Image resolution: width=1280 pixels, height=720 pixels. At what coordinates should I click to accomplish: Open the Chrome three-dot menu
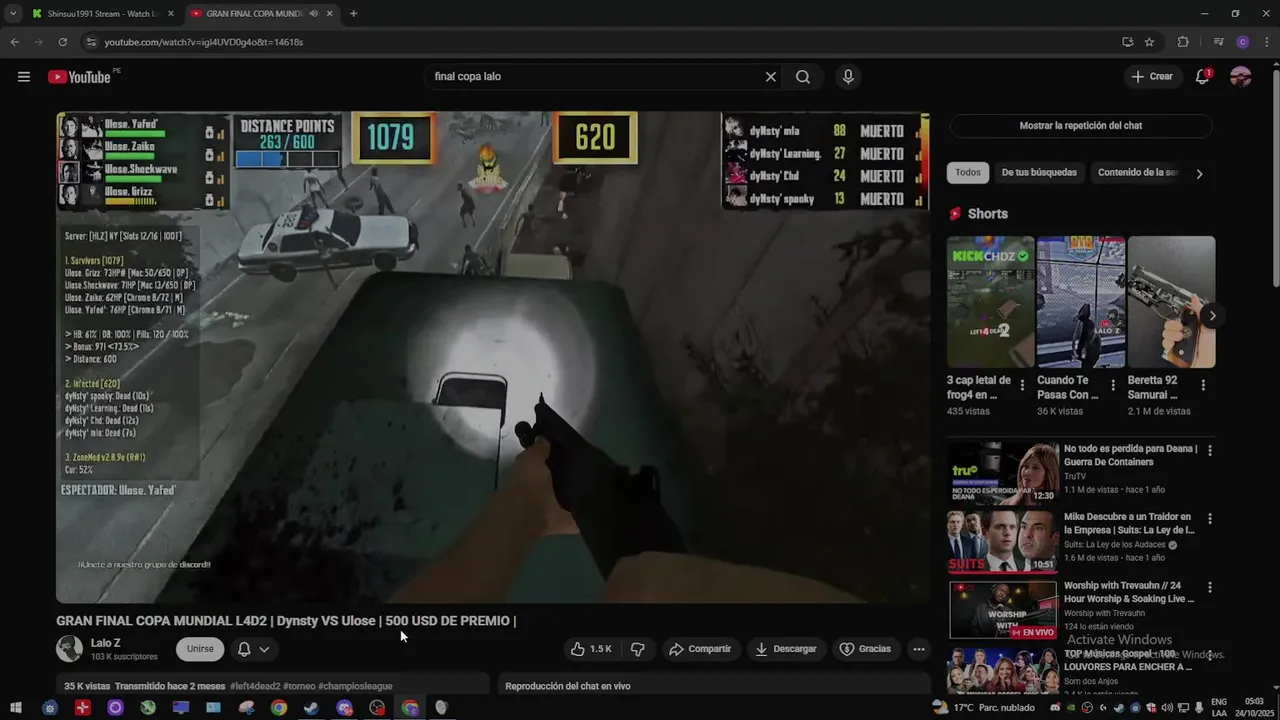pos(1266,42)
